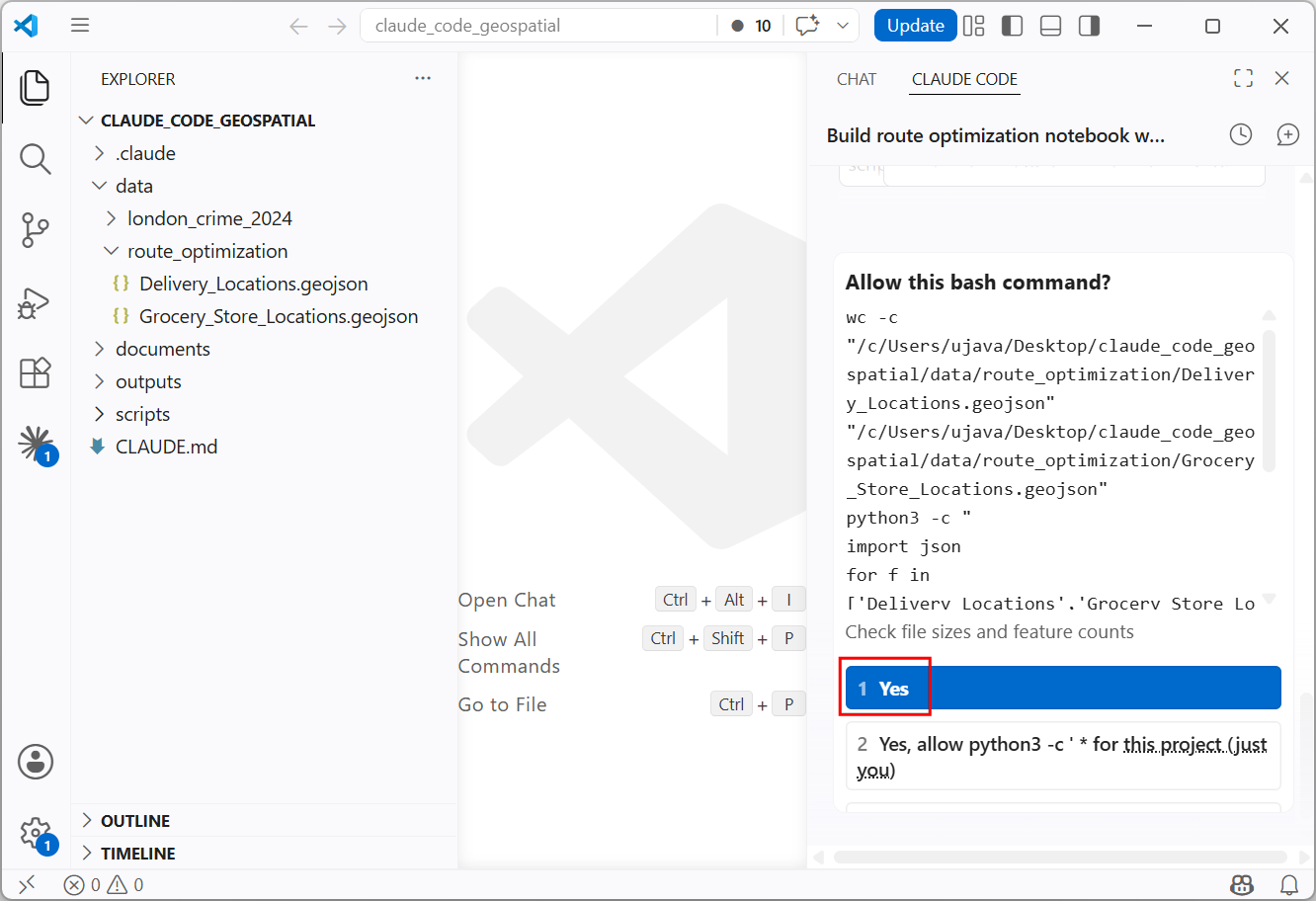Open the Extensions view
The height and width of the screenshot is (901, 1316).
coord(36,372)
